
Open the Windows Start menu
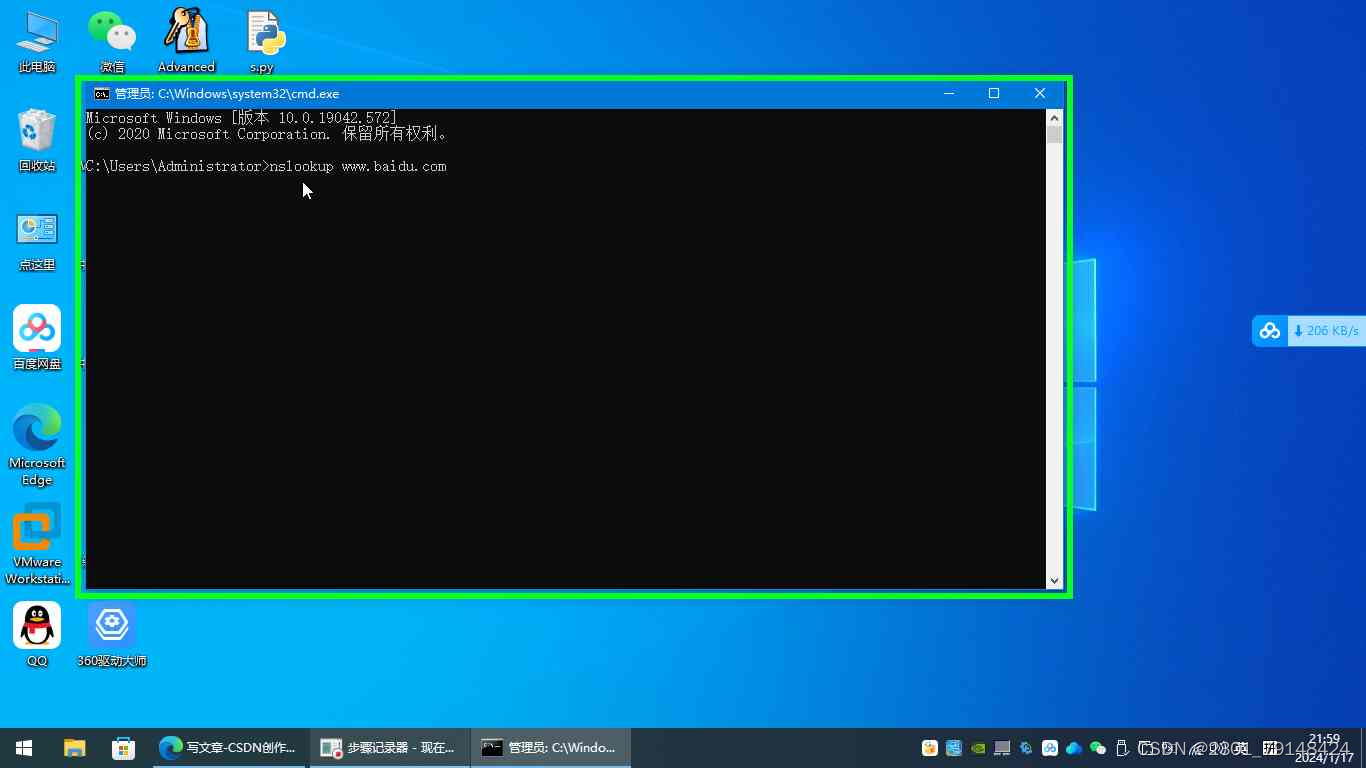tap(23, 747)
